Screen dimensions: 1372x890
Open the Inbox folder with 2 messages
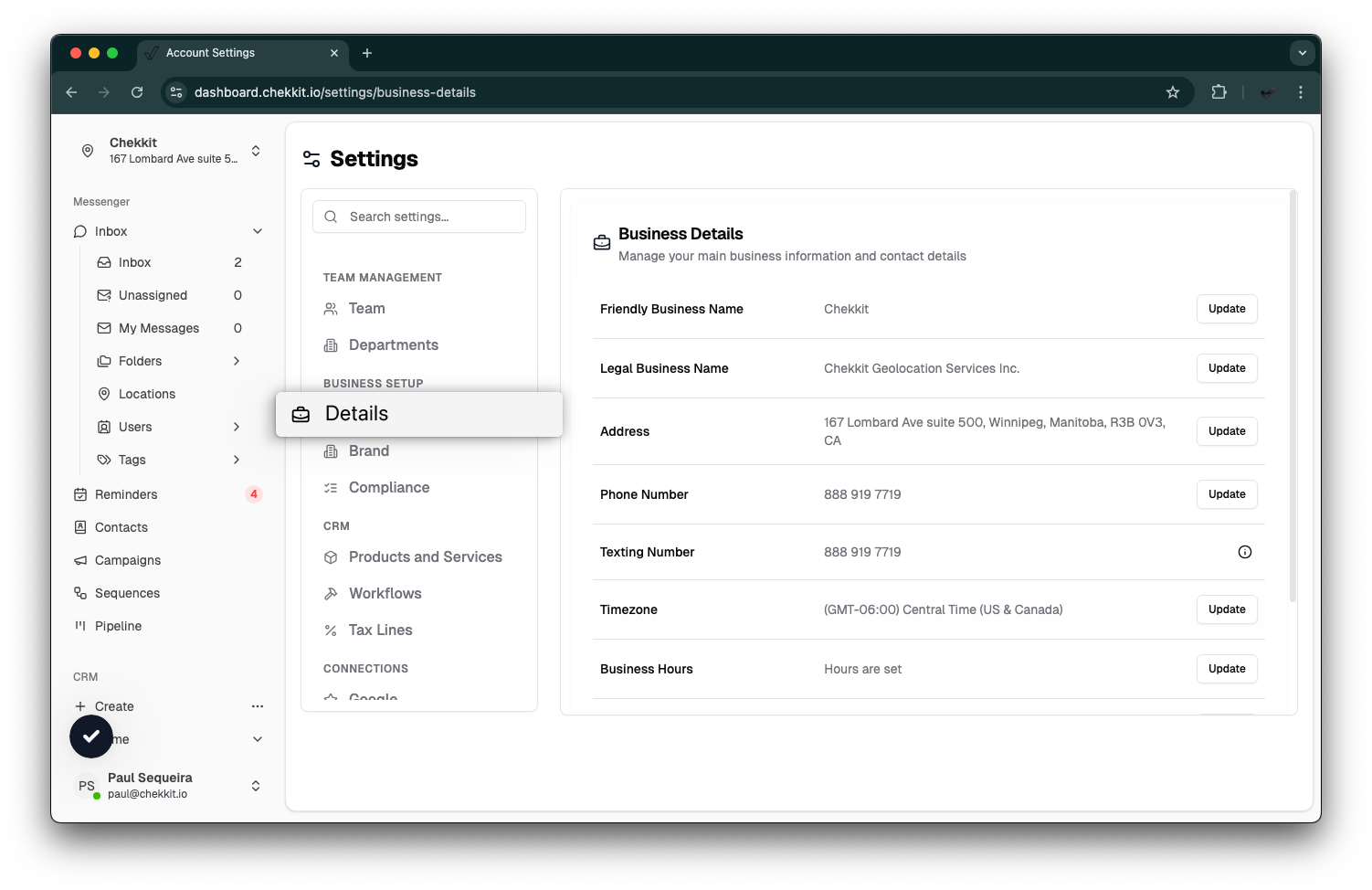[x=170, y=262]
